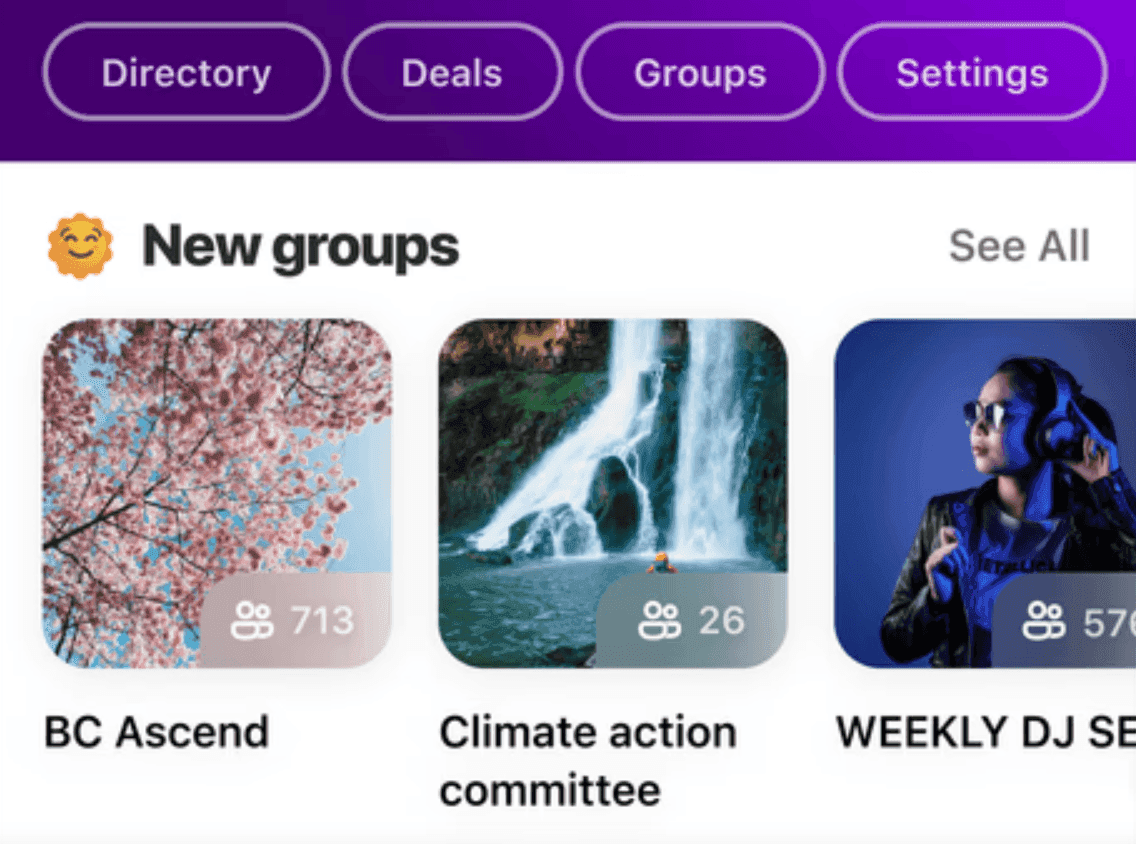The image size is (1136, 844).
Task: Switch to the Deals section
Action: [x=452, y=71]
